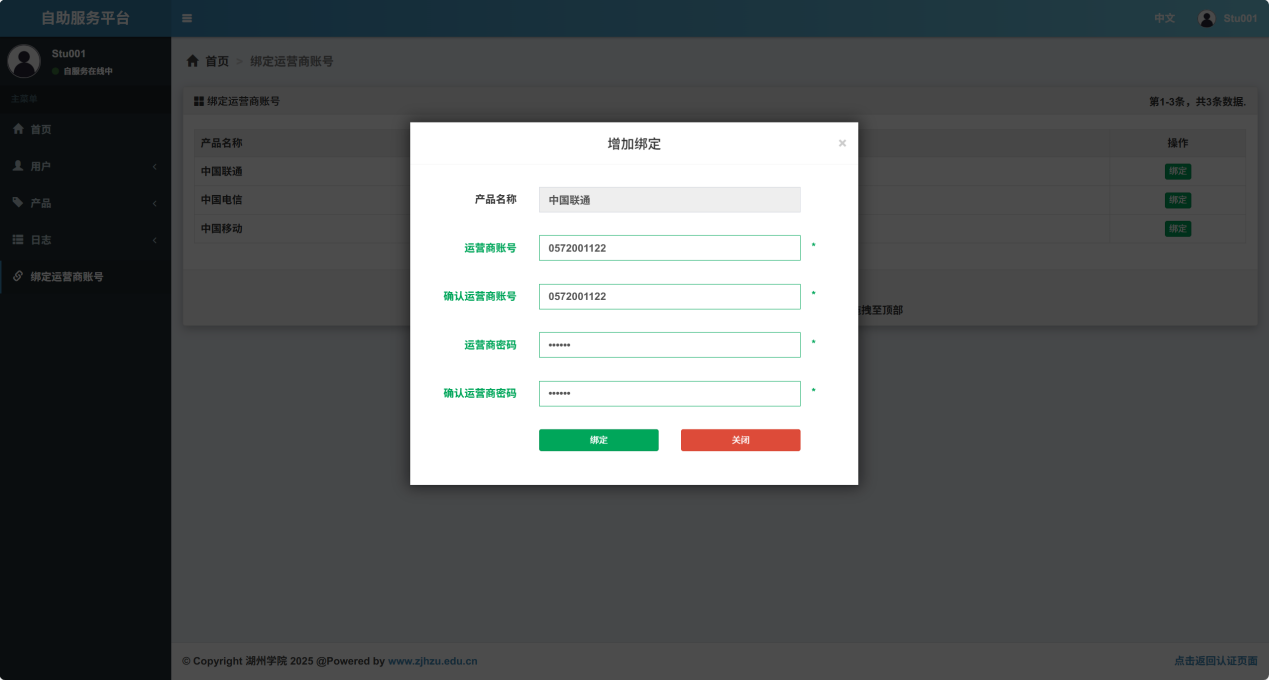The image size is (1269, 680).
Task: Click the 产品名称 field showing 中国联通
Action: pos(669,200)
